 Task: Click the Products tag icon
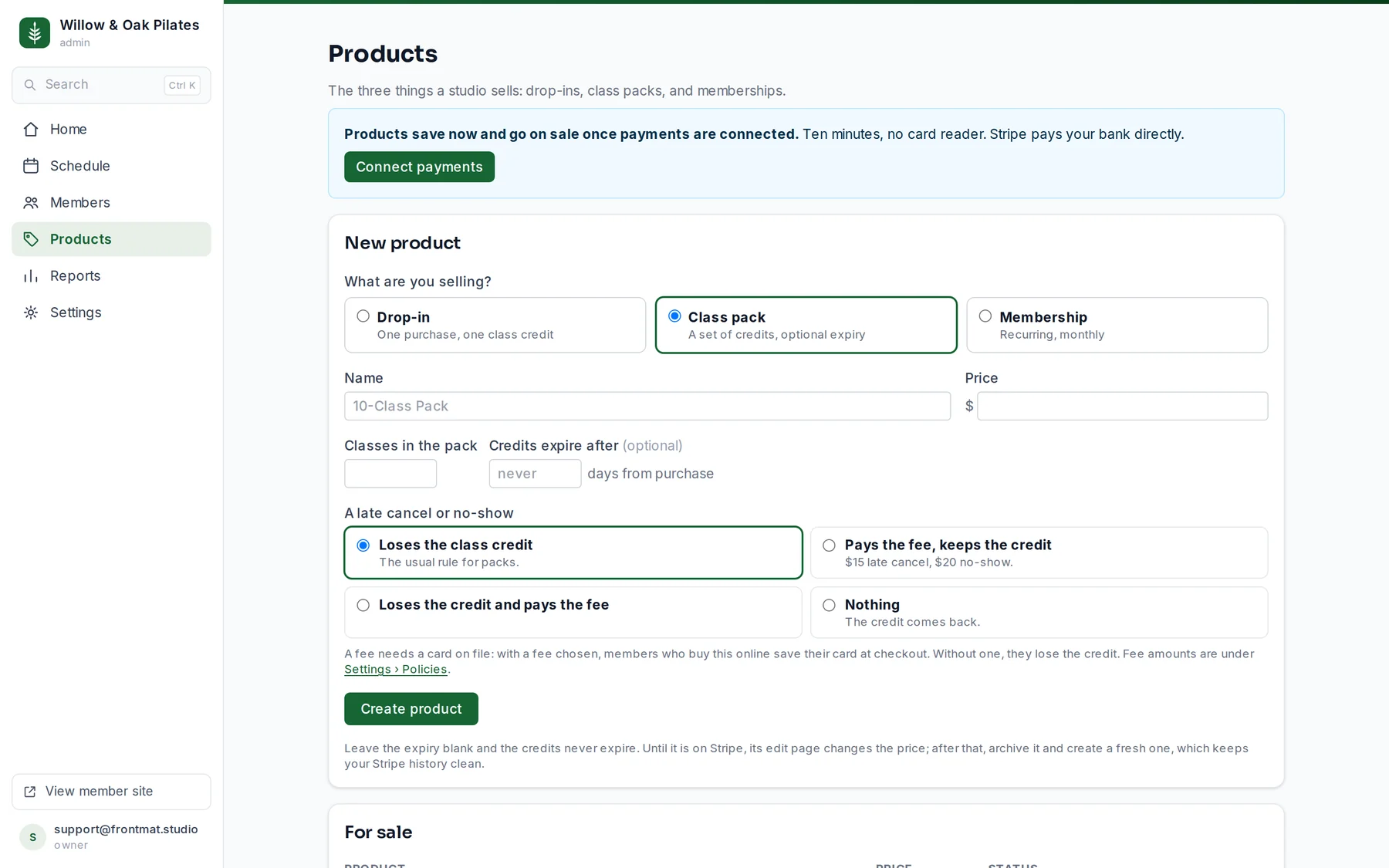pos(31,239)
